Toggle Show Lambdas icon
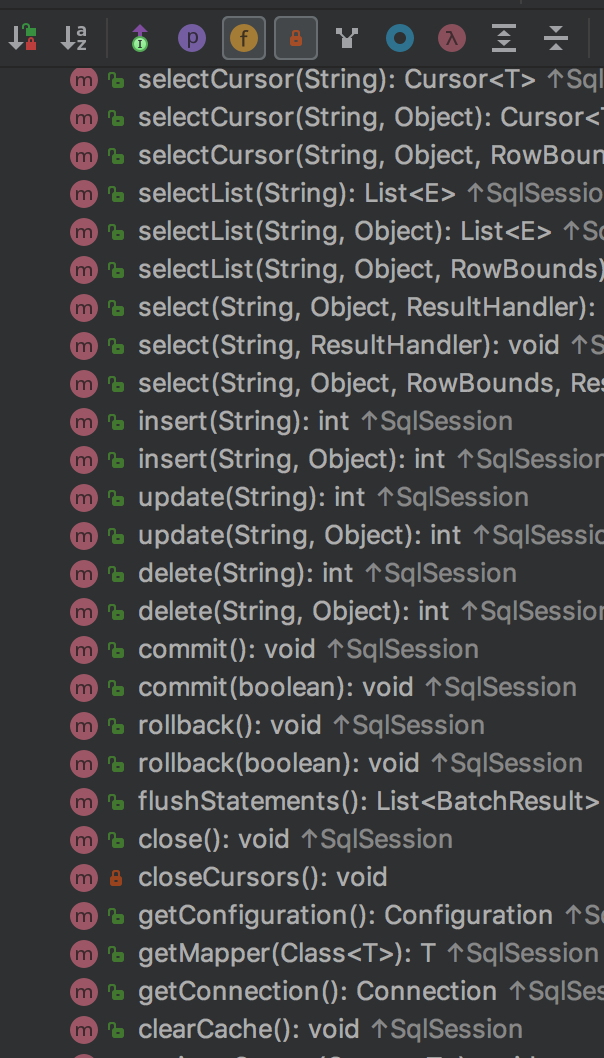 click(452, 39)
